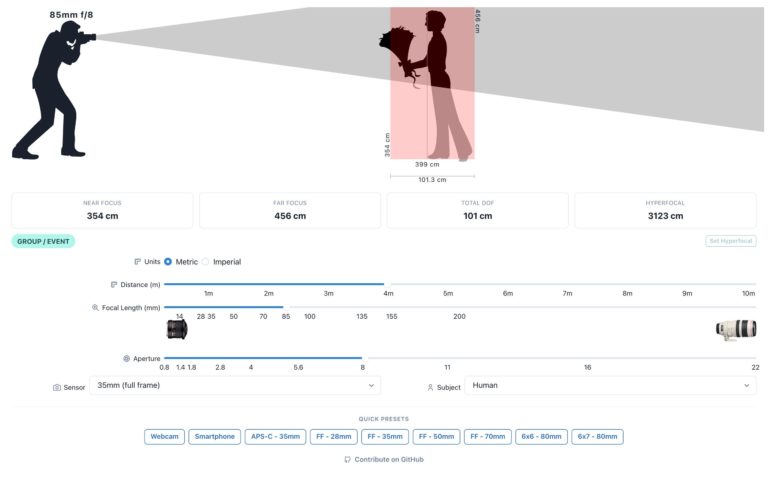Open the Contribute on GitHub link
The image size is (768, 479).
point(384,459)
